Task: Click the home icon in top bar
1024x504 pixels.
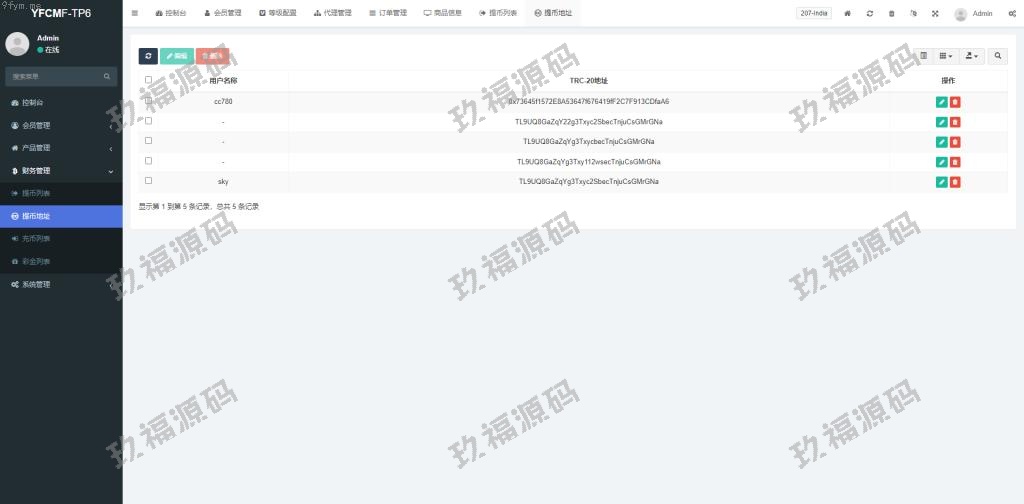Action: point(848,14)
